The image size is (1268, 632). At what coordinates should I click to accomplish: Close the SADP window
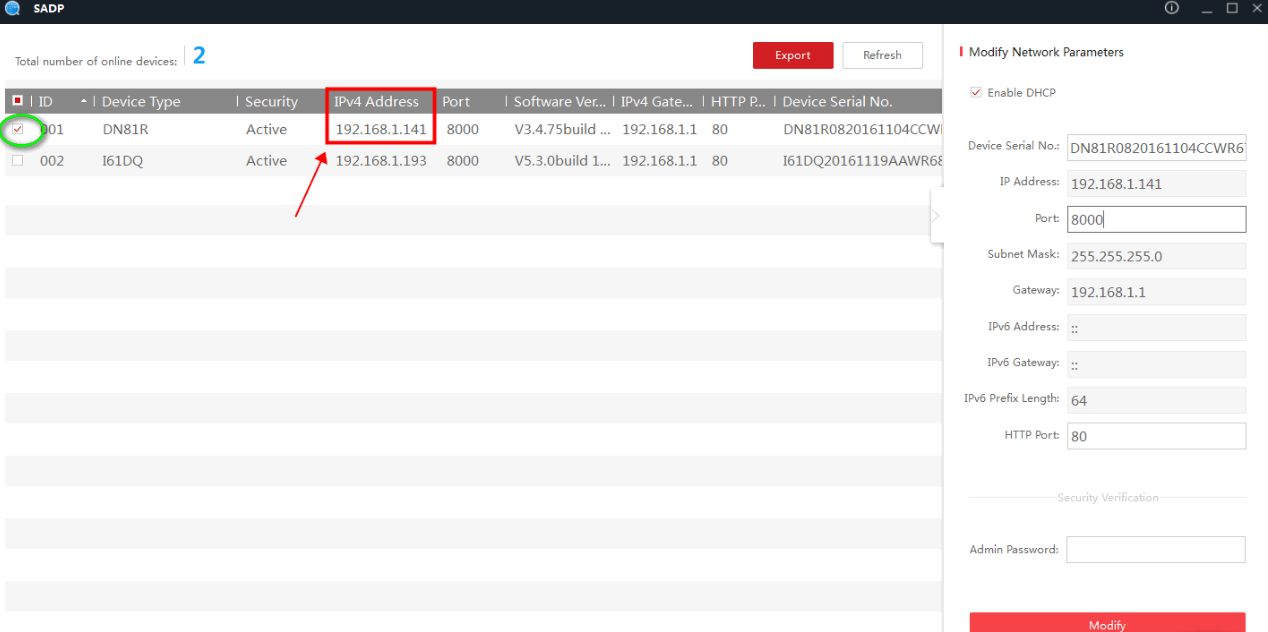[x=1257, y=8]
